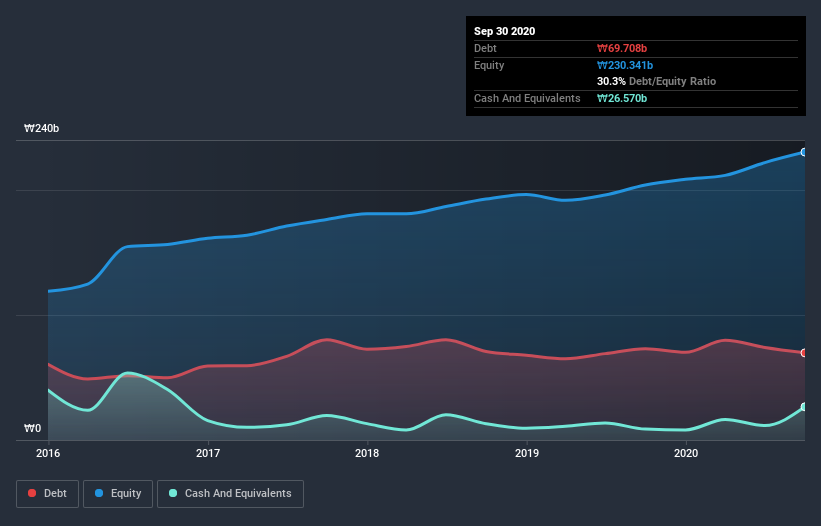Toggle the Debt legend button
The height and width of the screenshot is (526, 821).
pyautogui.click(x=48, y=494)
